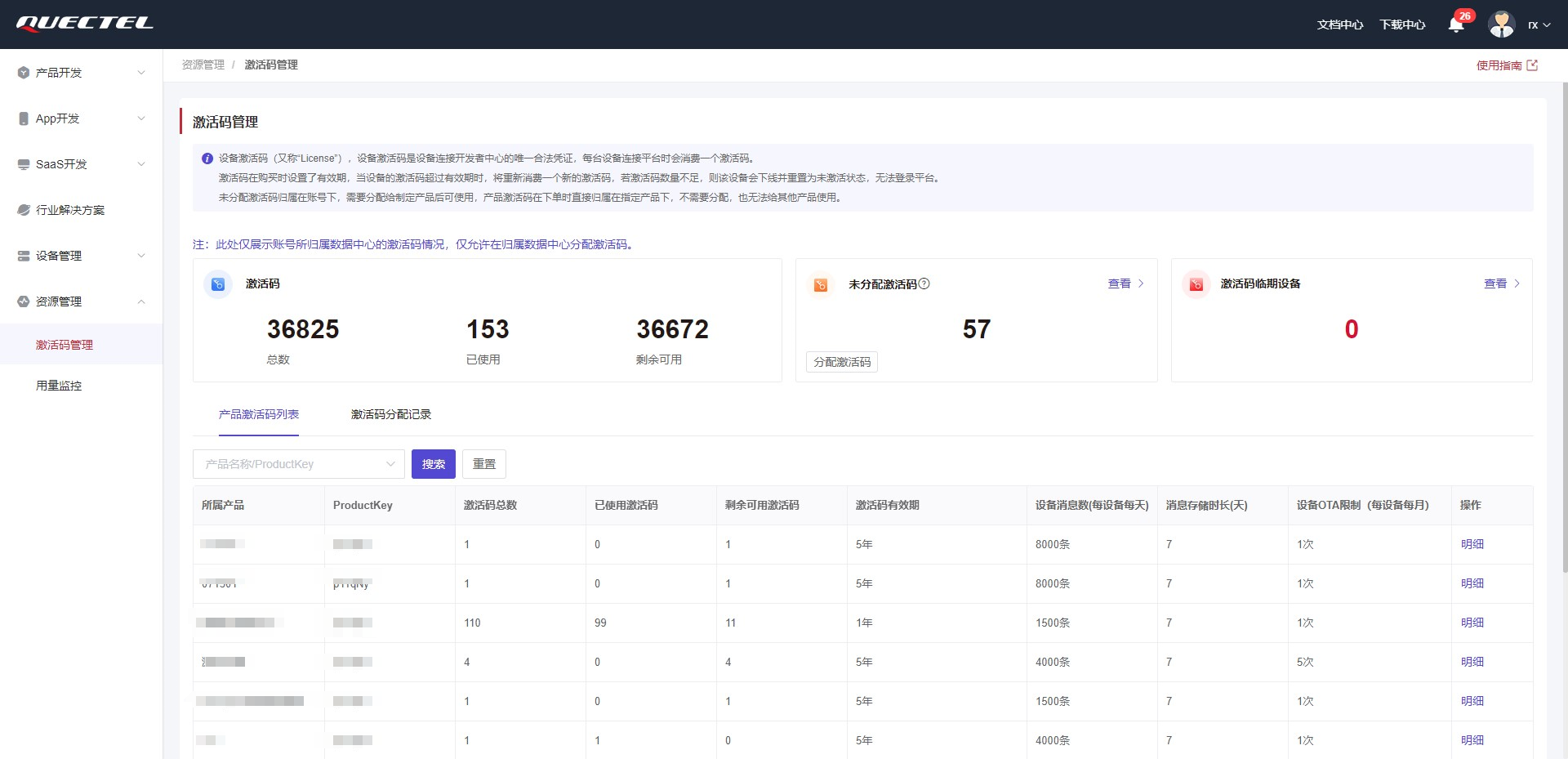Expand the 设备管理 menu chevron

point(141,256)
